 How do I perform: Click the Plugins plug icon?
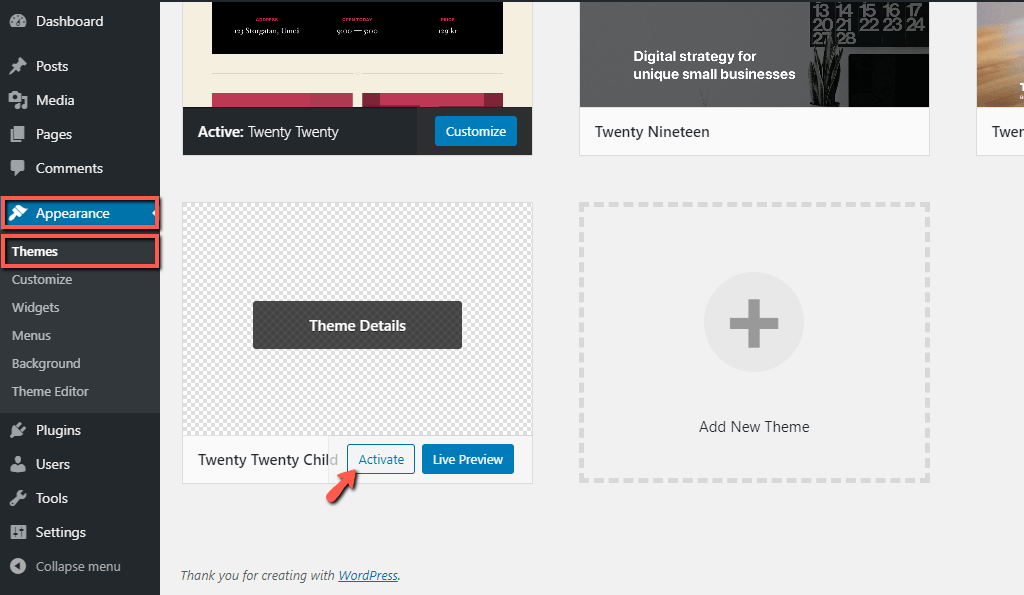click(x=18, y=430)
